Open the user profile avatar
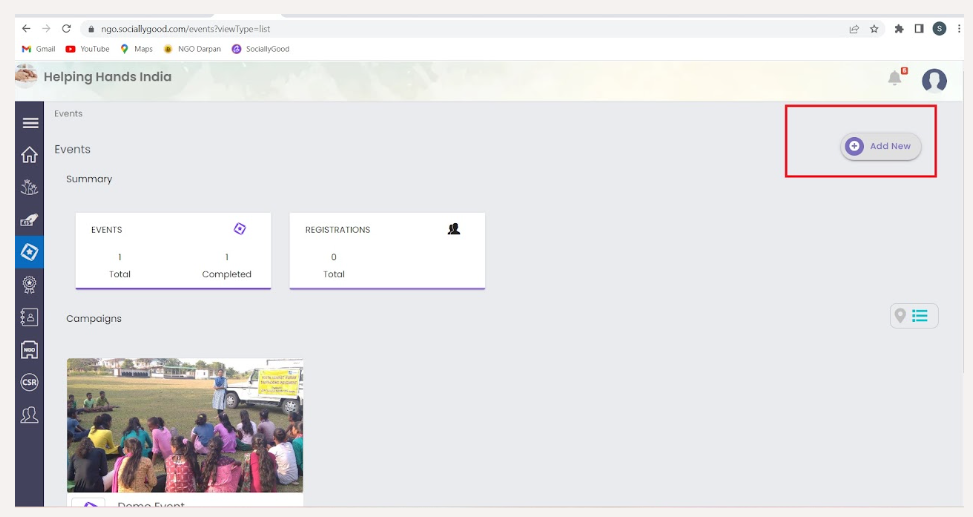The image size is (973, 517). pyautogui.click(x=934, y=80)
